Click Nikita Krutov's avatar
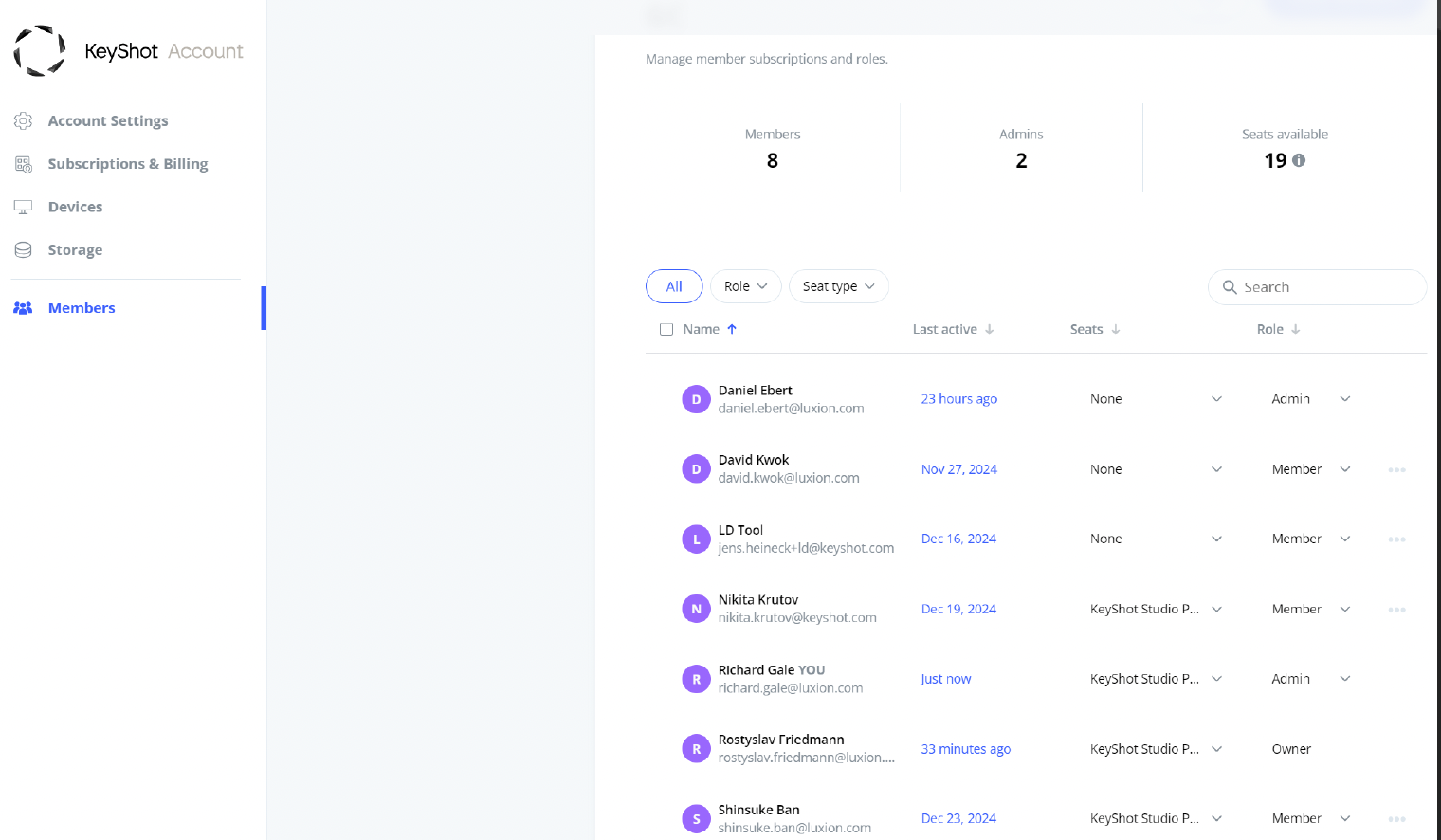Image resolution: width=1441 pixels, height=840 pixels. click(x=697, y=609)
